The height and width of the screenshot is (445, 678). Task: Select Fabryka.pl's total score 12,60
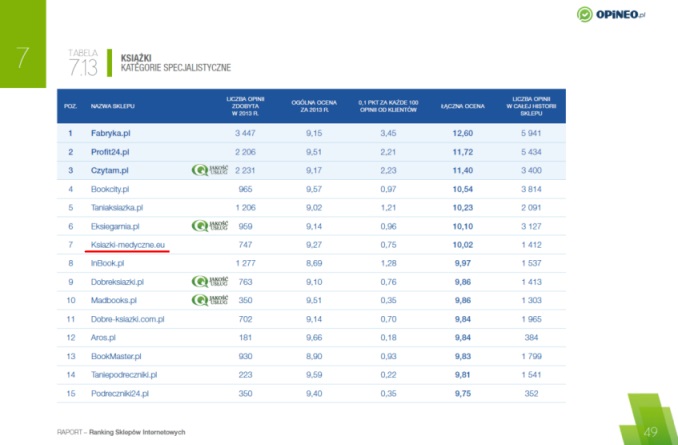pos(463,133)
